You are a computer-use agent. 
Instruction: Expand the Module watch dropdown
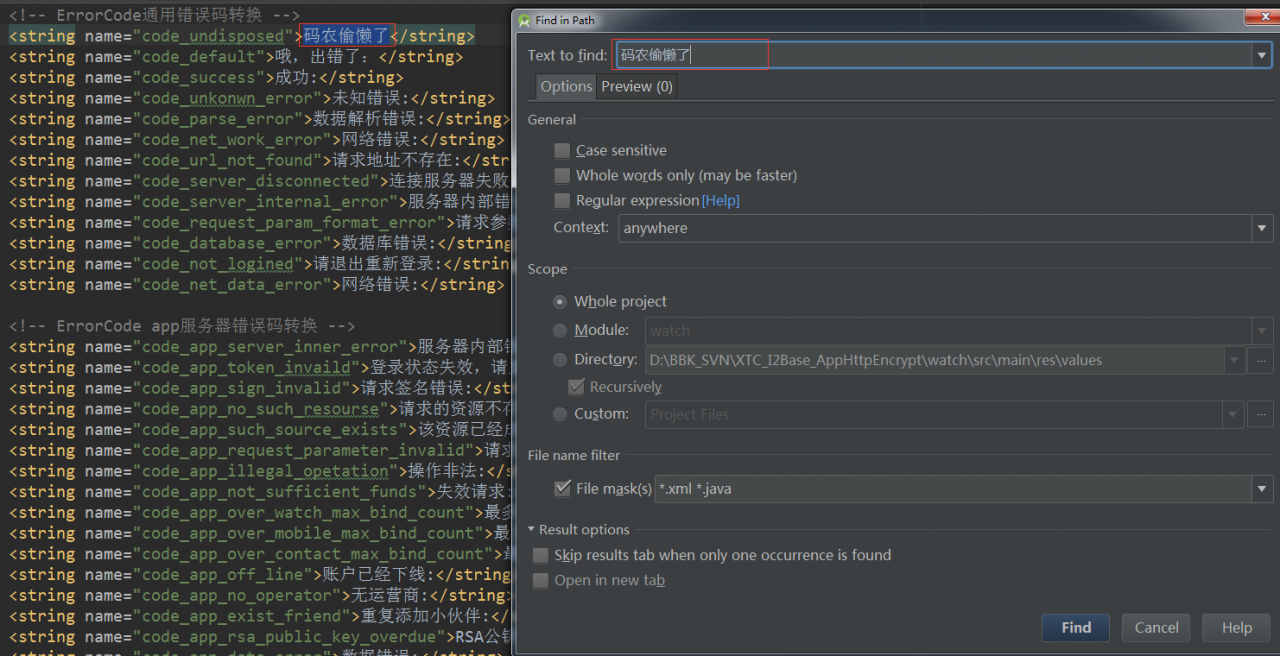point(1262,330)
